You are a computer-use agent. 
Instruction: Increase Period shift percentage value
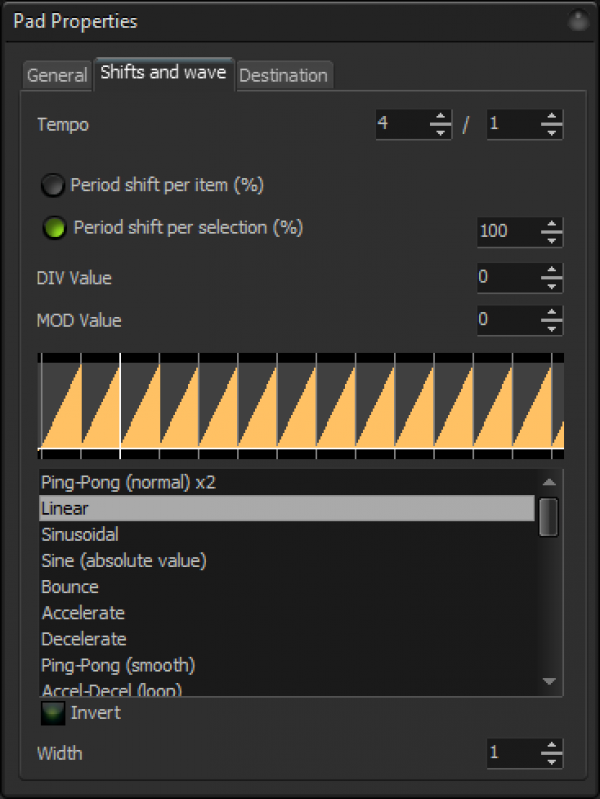pyautogui.click(x=552, y=224)
